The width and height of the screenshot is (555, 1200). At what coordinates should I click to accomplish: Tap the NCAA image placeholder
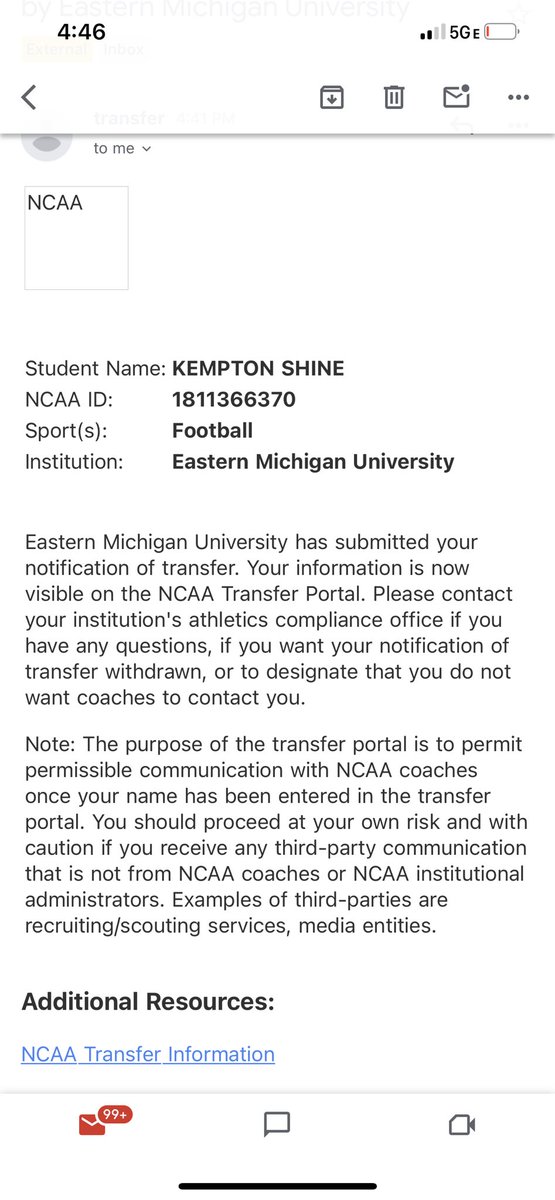tap(76, 238)
